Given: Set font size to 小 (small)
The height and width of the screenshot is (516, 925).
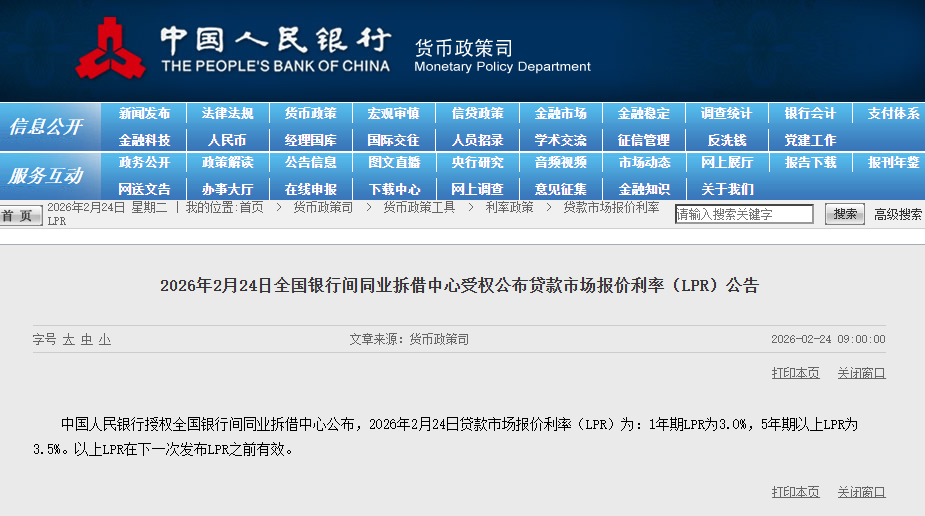Looking at the screenshot, I should pos(104,340).
